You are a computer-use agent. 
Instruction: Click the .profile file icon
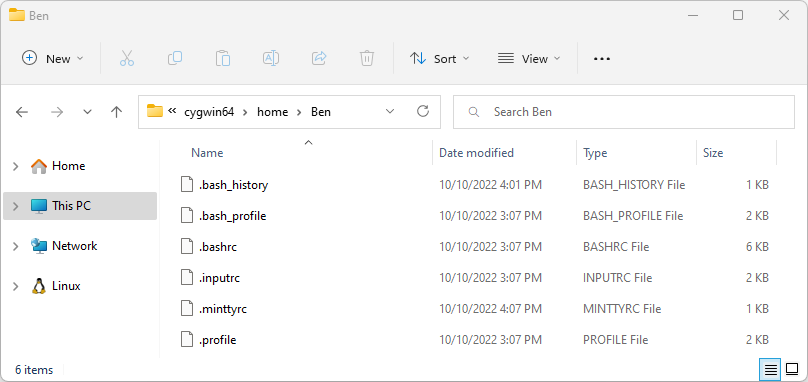point(186,340)
